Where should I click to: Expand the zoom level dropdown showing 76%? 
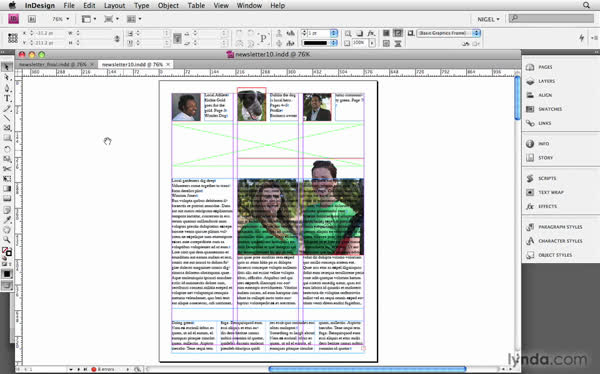61,19
